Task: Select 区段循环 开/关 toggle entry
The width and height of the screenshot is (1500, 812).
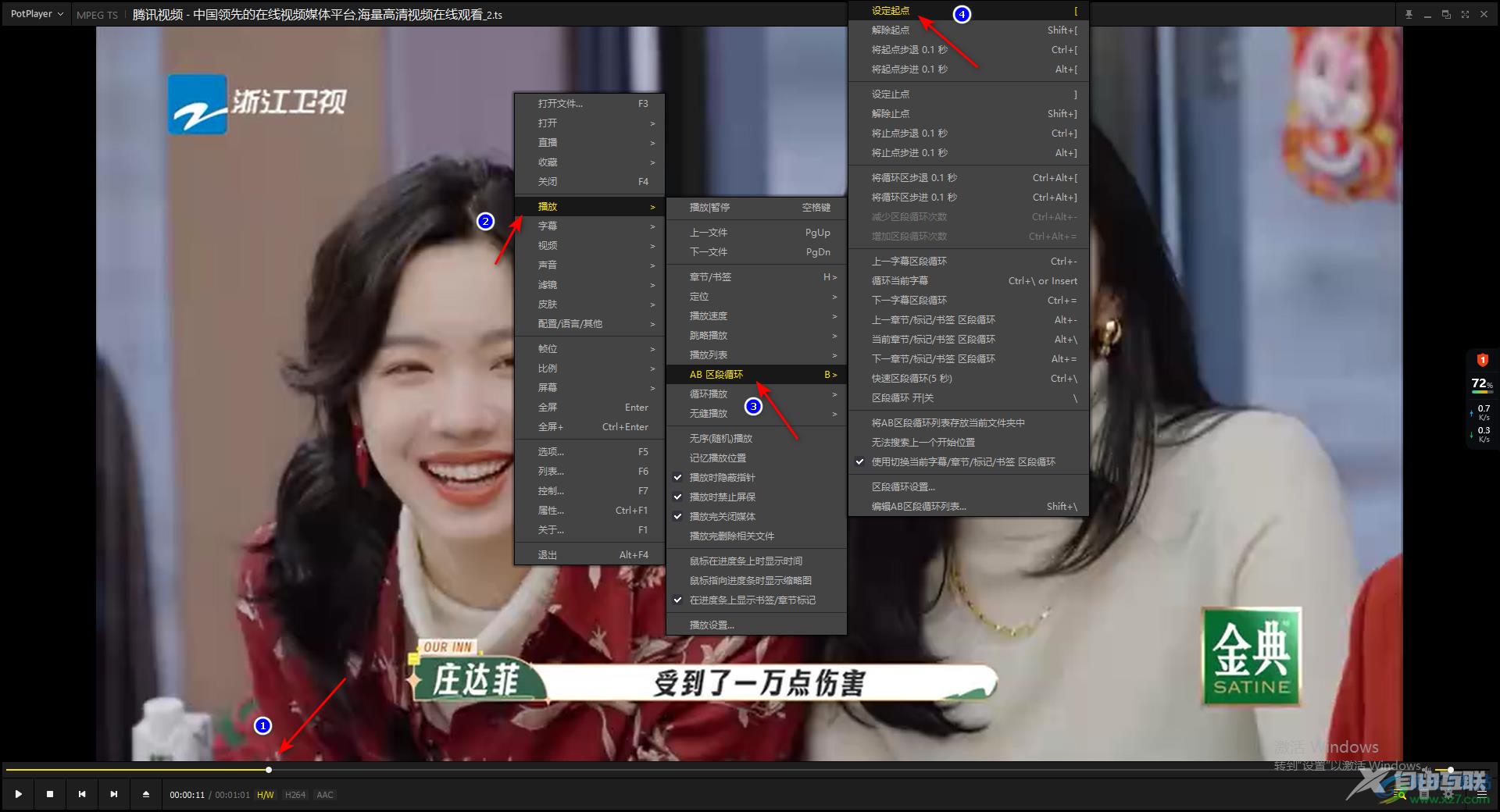Action: [969, 397]
